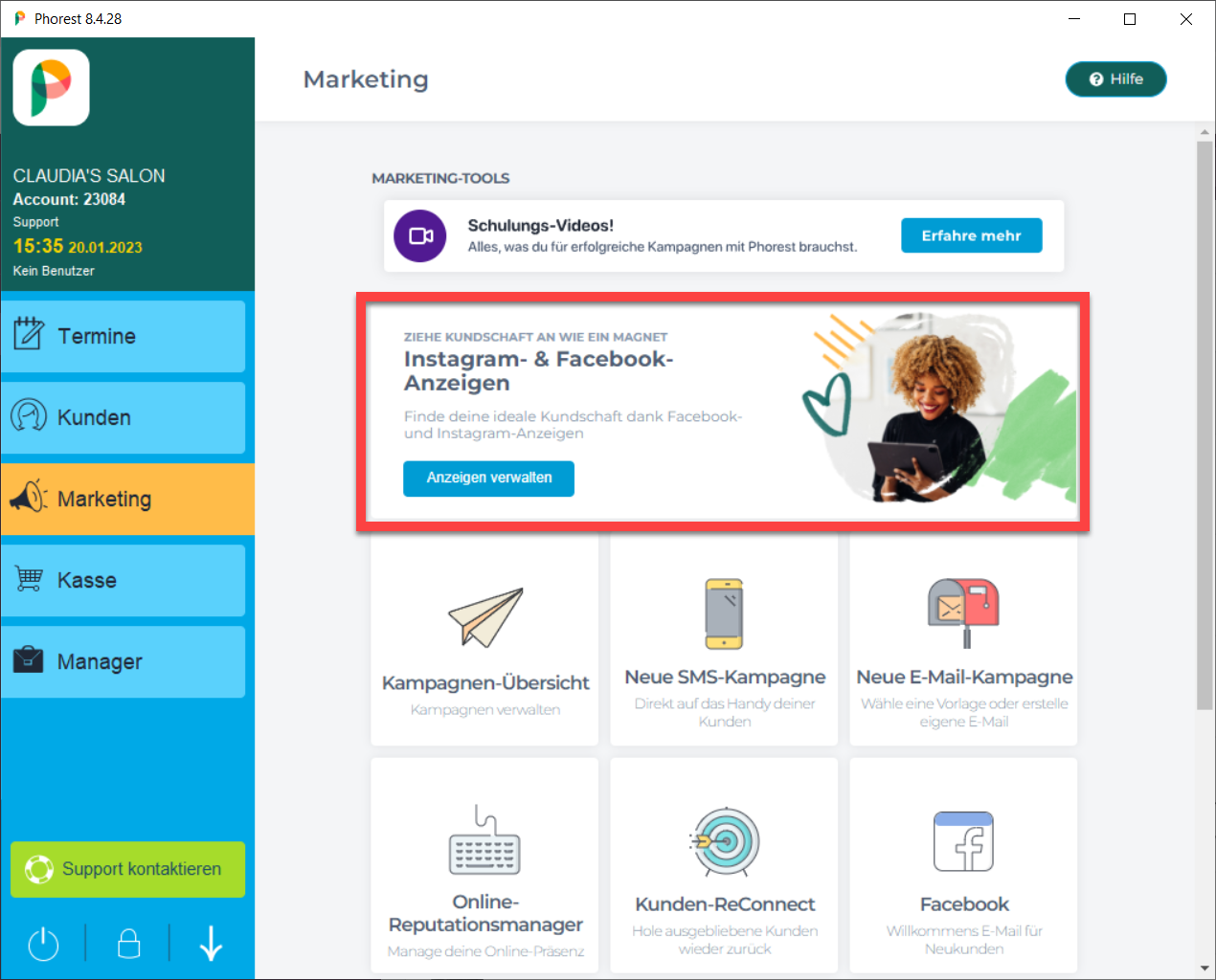Viewport: 1216px width, 980px height.
Task: Maximize the Phorest window
Action: [1130, 19]
